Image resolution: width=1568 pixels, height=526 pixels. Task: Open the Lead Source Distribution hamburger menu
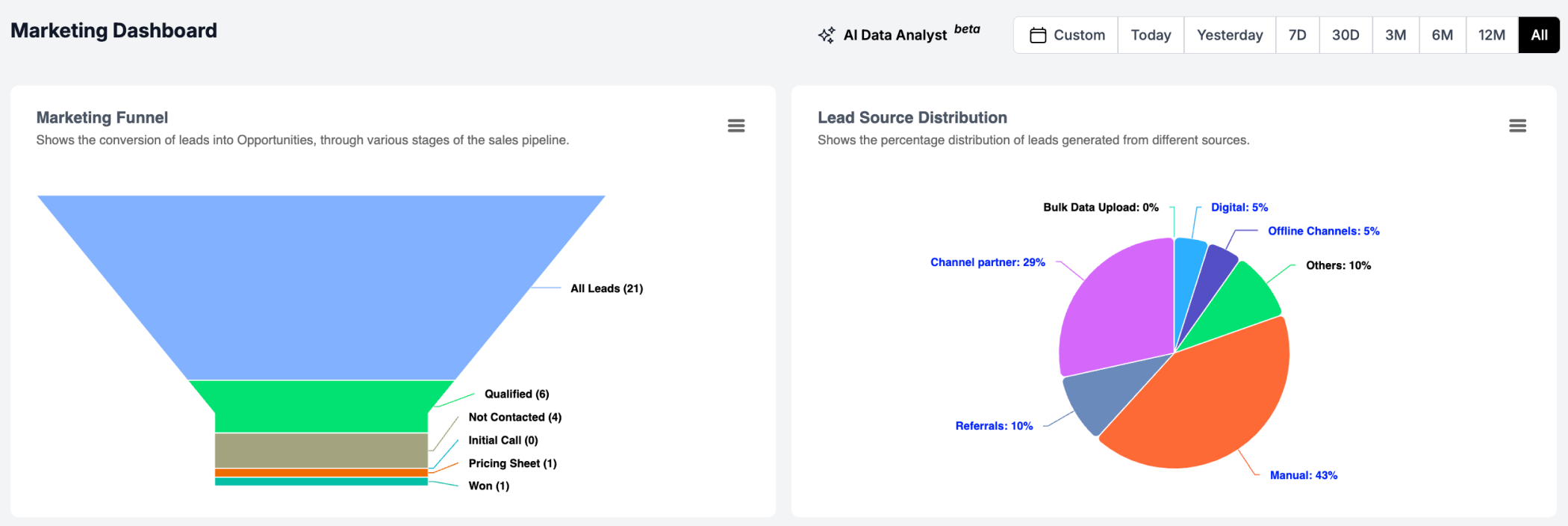click(x=1517, y=126)
